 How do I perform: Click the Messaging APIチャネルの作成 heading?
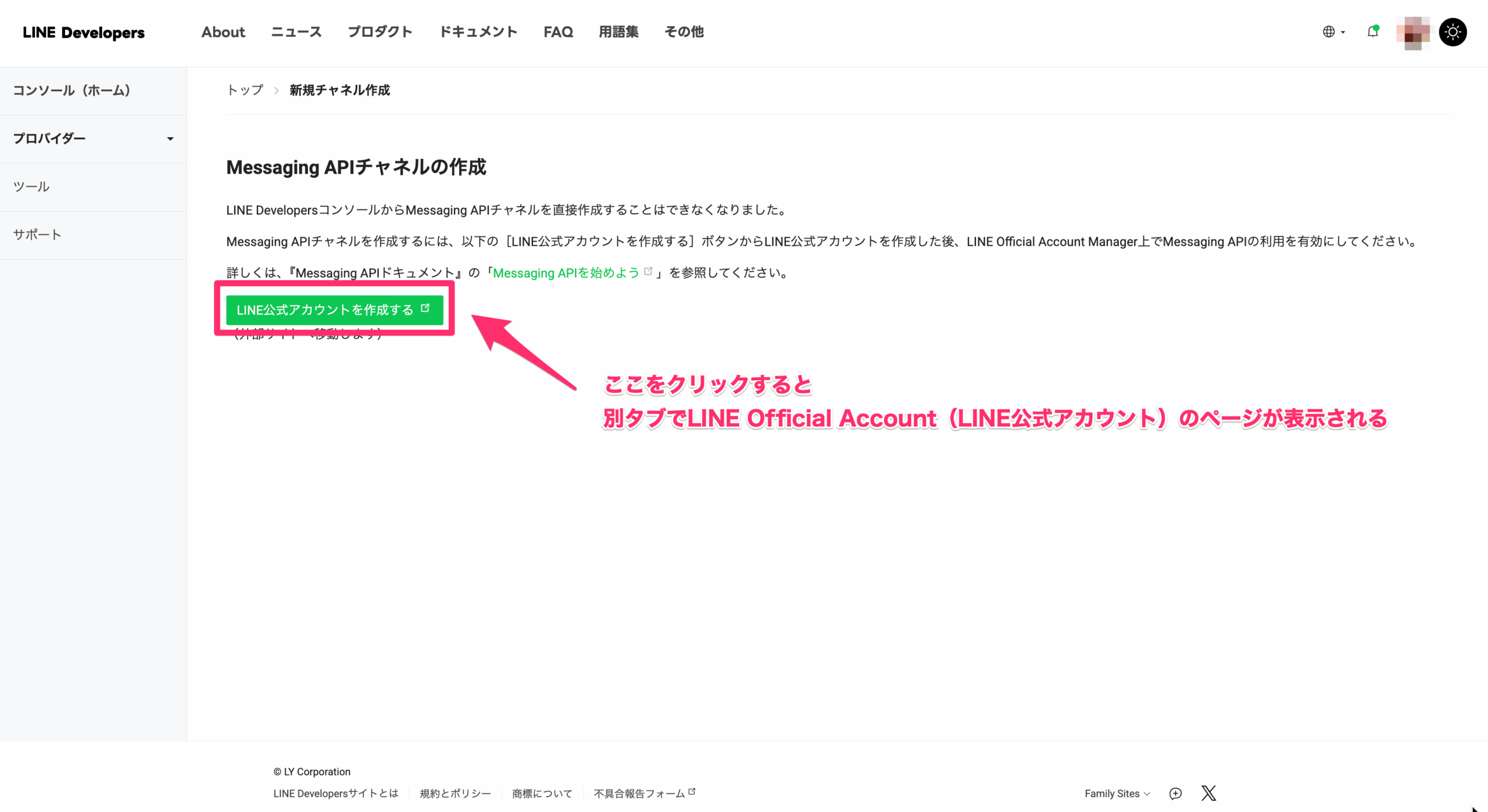click(356, 167)
